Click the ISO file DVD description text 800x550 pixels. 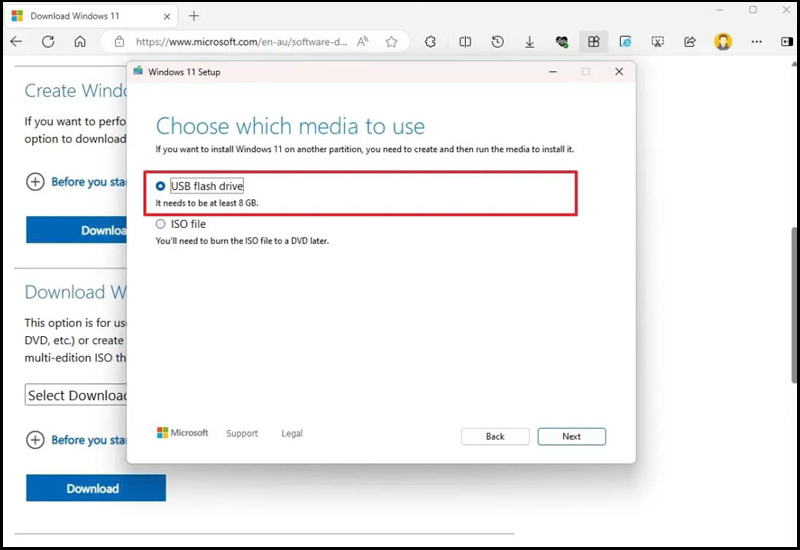point(242,241)
